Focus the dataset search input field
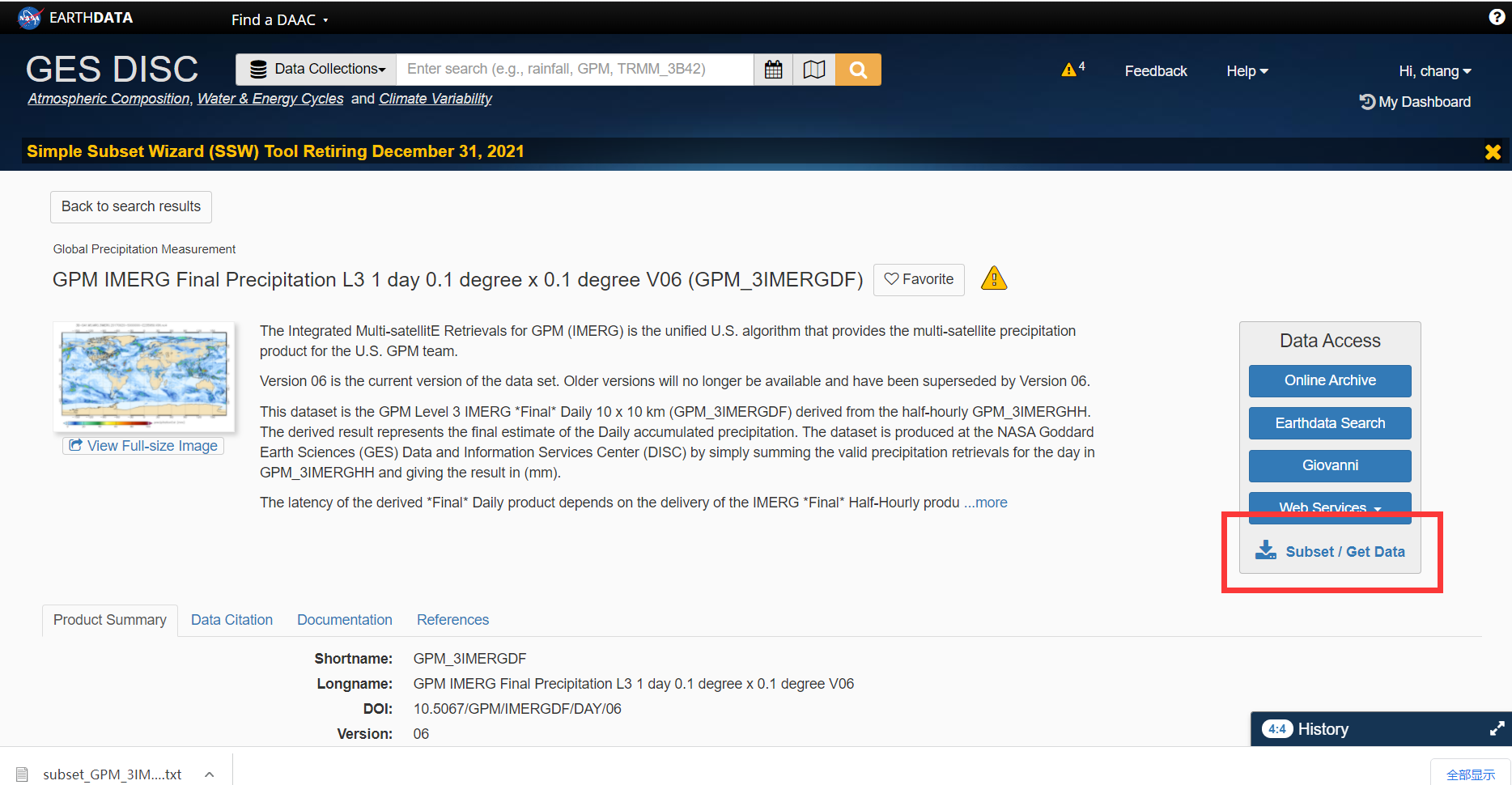1512x785 pixels. pos(575,70)
